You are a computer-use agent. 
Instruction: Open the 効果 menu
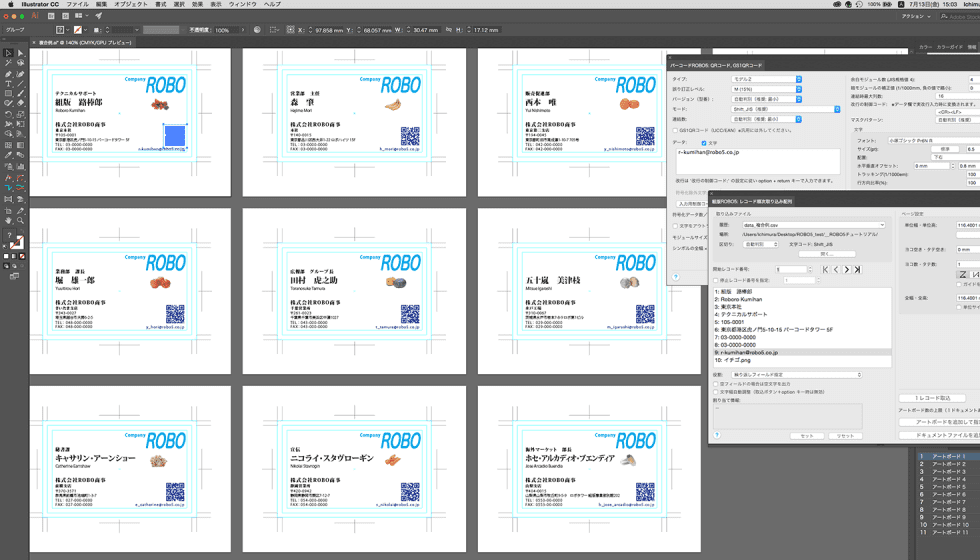tap(198, 4)
